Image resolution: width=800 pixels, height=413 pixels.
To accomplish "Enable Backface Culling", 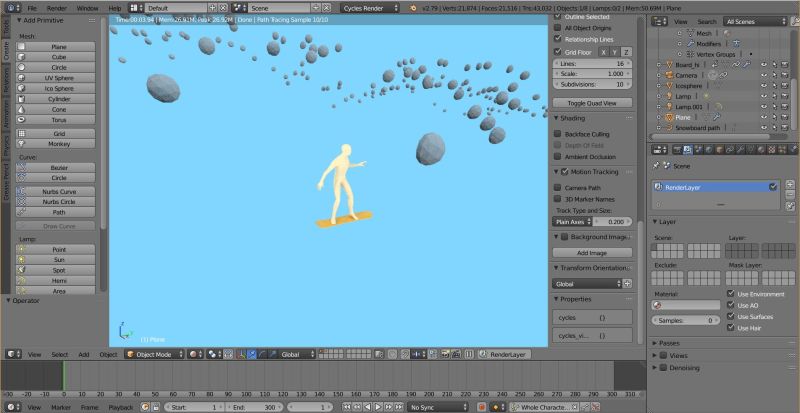I will (x=558, y=134).
